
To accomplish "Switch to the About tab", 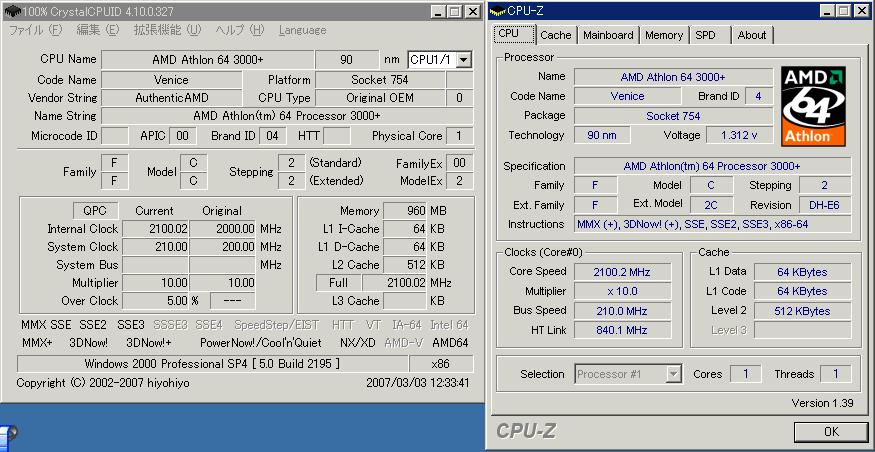I will [752, 35].
